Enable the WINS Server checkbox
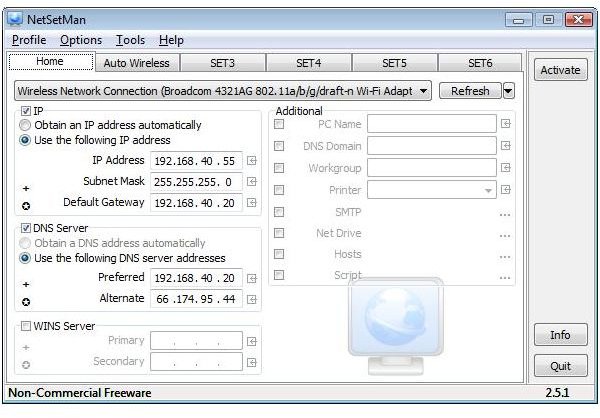 pyautogui.click(x=26, y=326)
